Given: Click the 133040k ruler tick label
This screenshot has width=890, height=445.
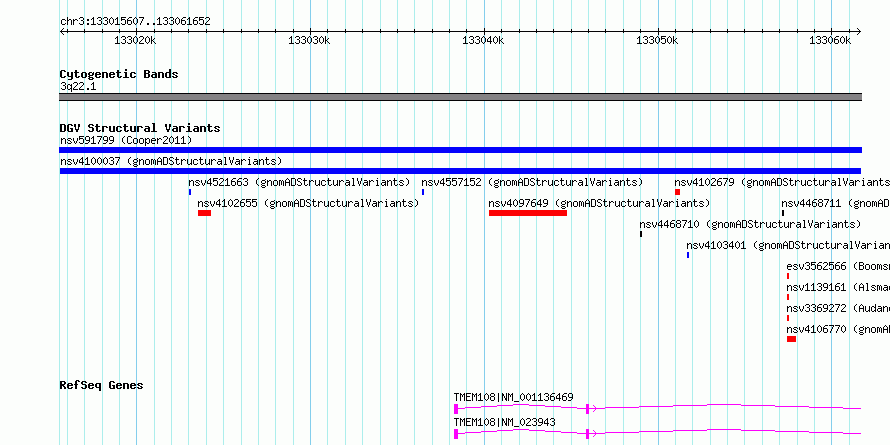Looking at the screenshot, I should pyautogui.click(x=483, y=40).
